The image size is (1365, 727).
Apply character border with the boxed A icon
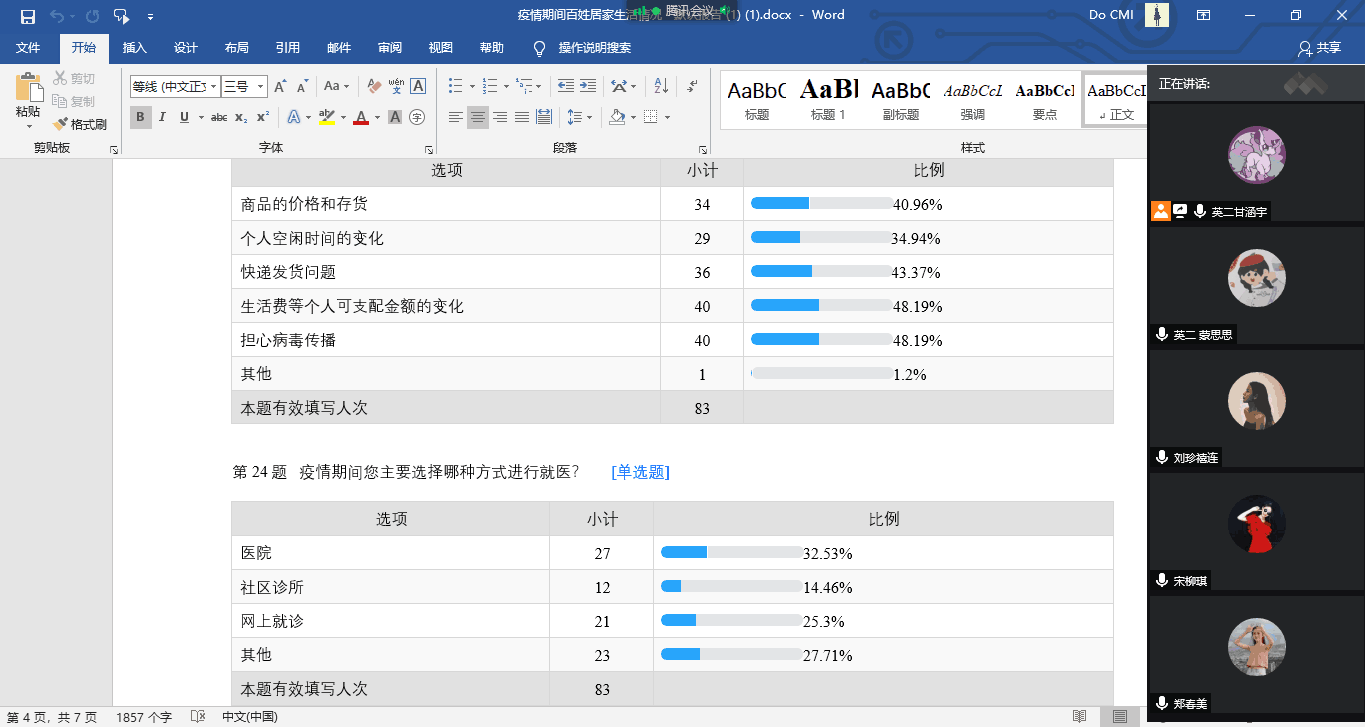pyautogui.click(x=418, y=86)
